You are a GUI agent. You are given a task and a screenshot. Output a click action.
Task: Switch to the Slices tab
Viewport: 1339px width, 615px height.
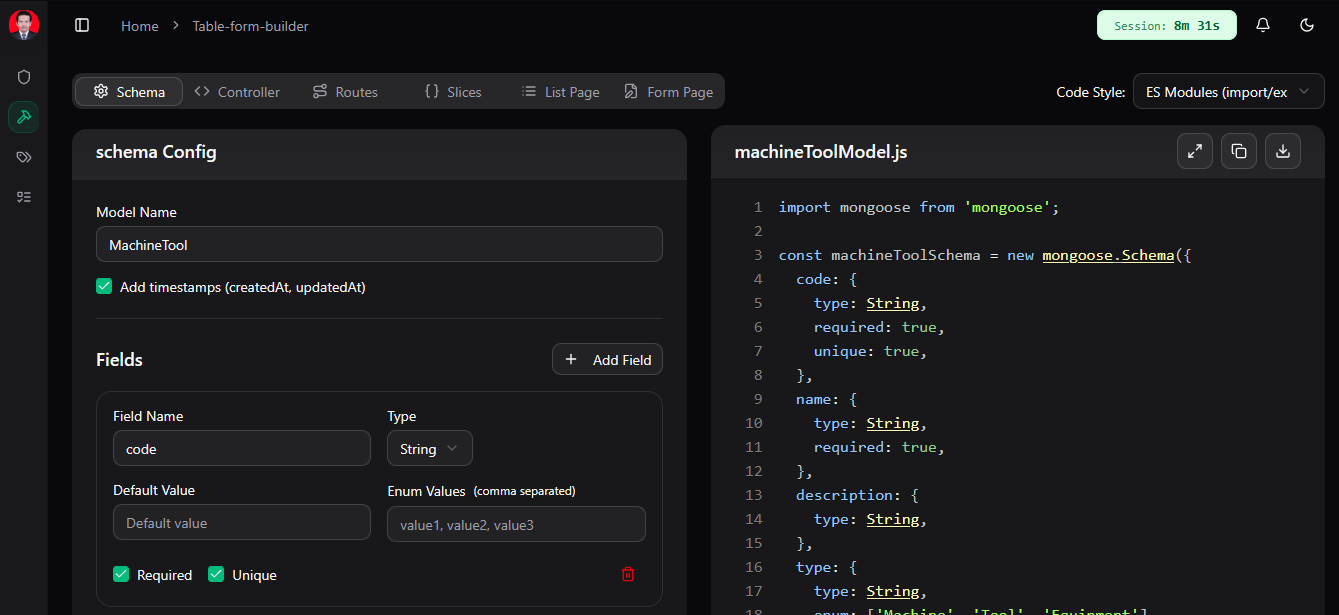[x=453, y=92]
